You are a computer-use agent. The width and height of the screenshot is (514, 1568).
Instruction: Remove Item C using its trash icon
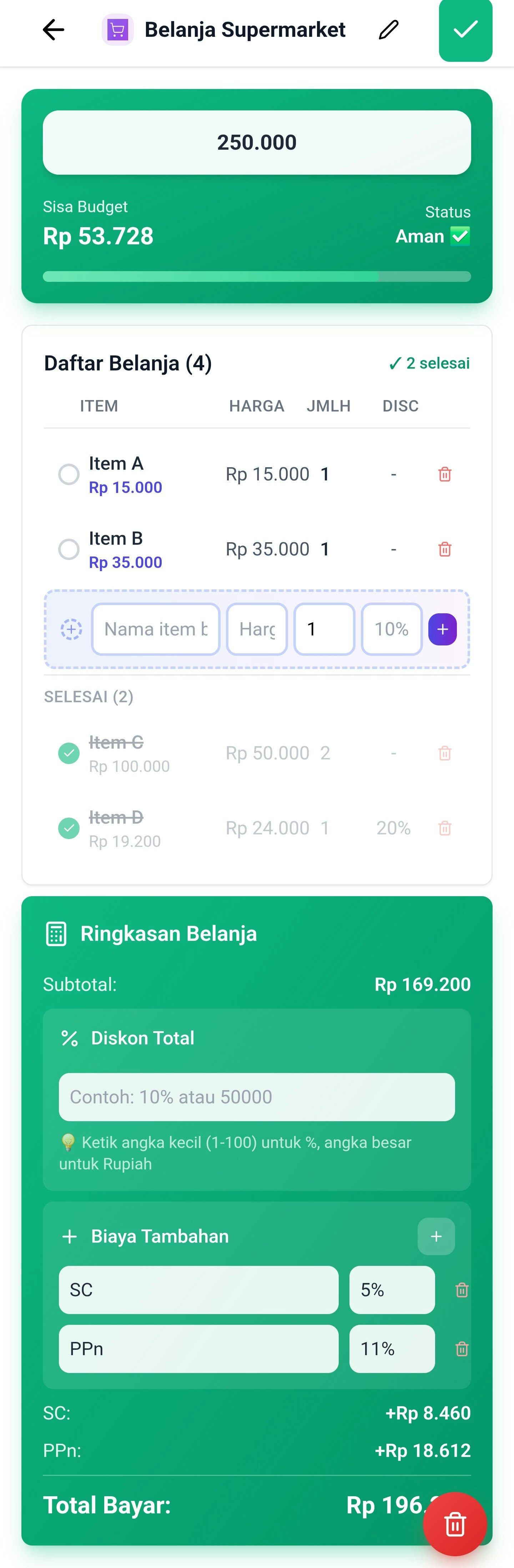point(445,753)
